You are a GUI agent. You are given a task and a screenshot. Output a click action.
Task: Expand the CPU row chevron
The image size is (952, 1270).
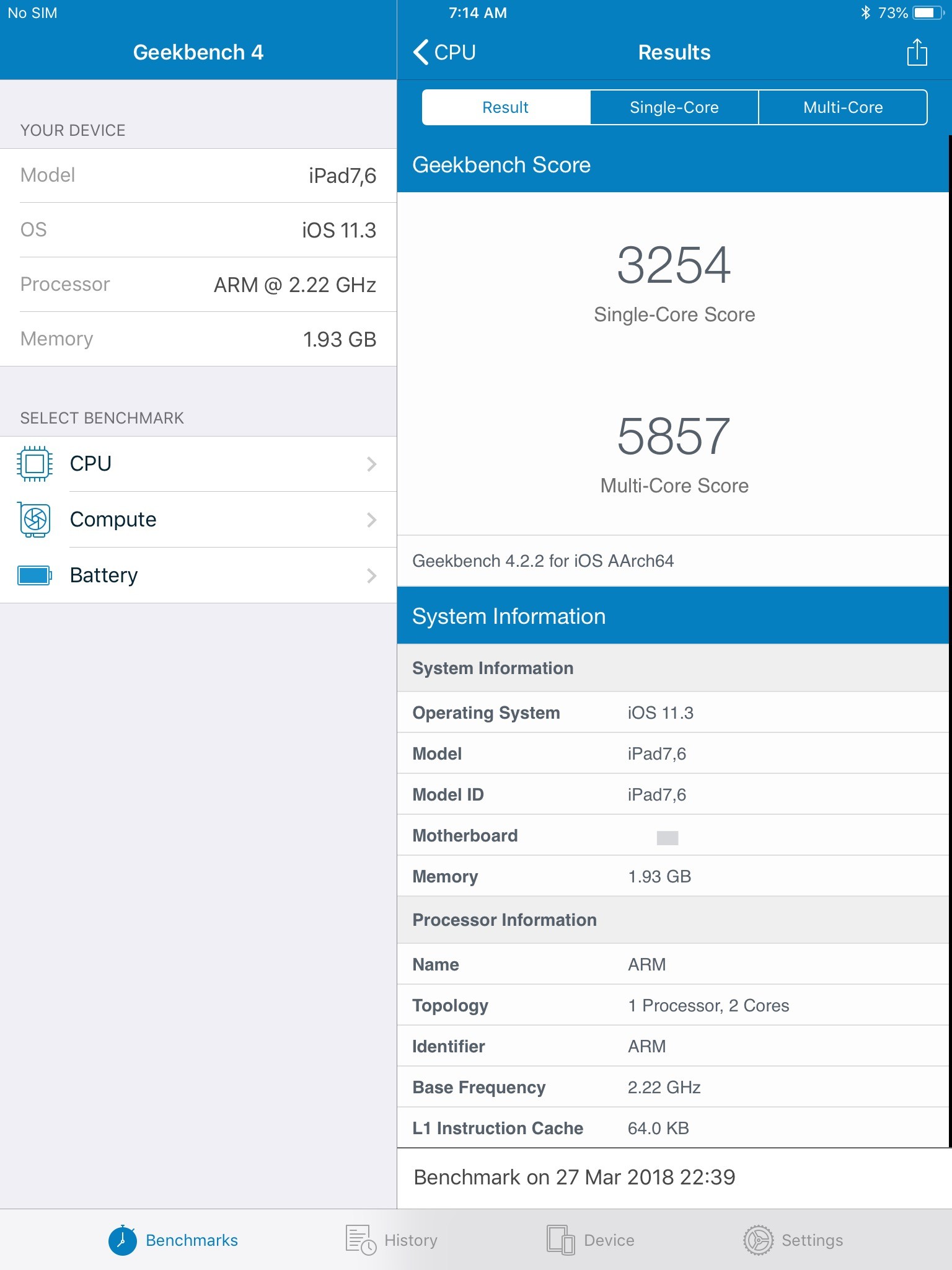click(371, 464)
